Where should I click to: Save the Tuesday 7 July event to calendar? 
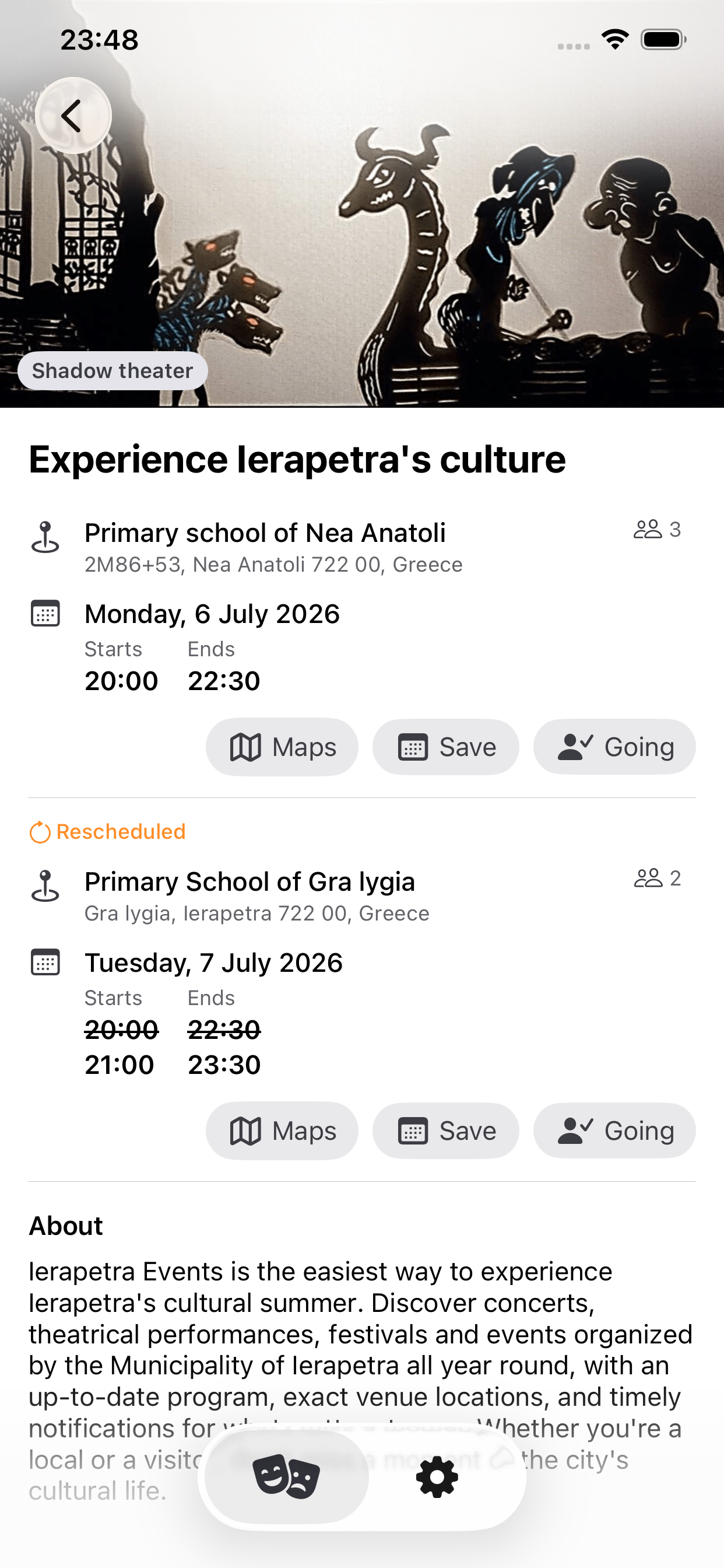445,1130
